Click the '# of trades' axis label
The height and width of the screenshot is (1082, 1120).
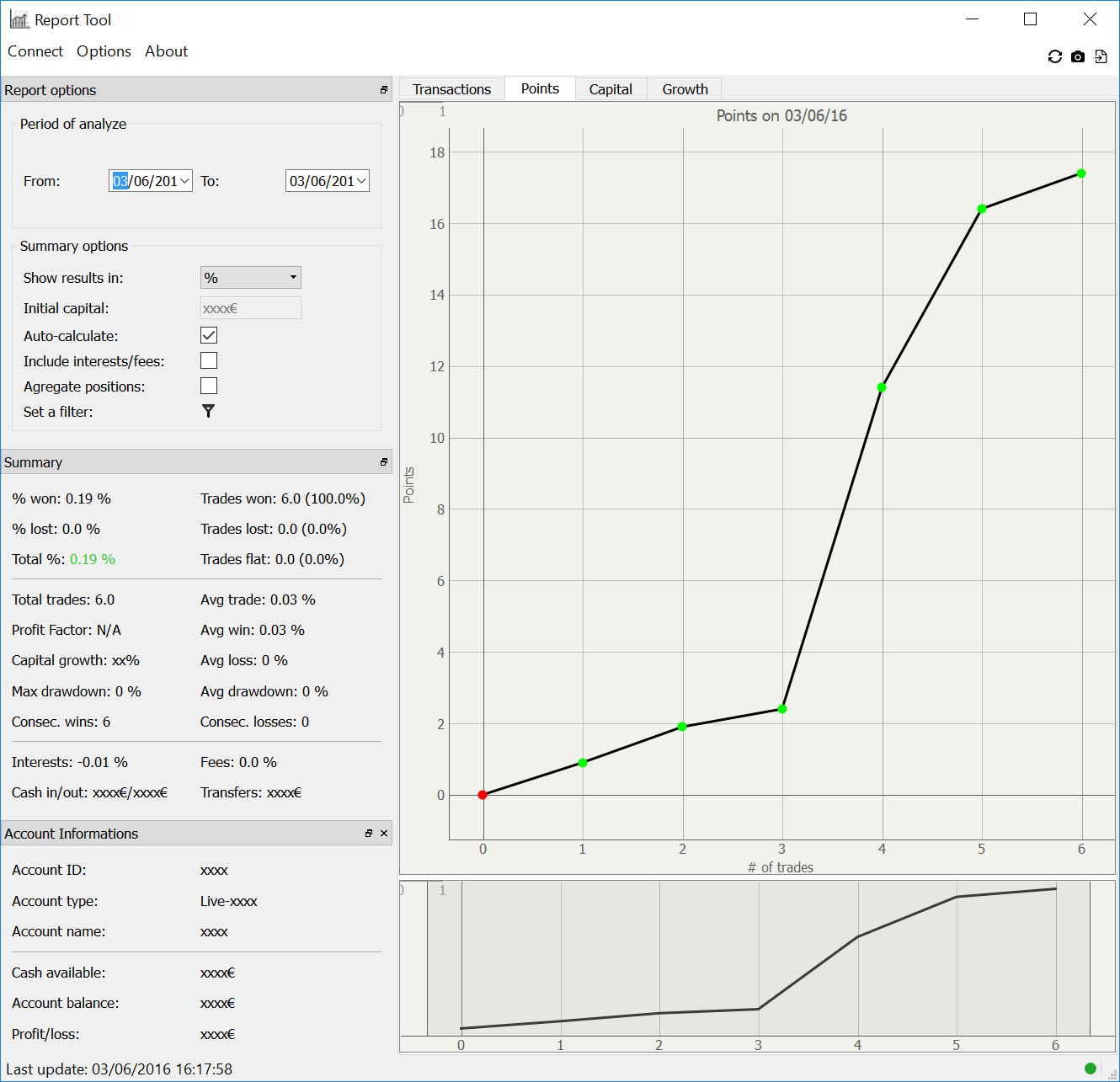(781, 867)
